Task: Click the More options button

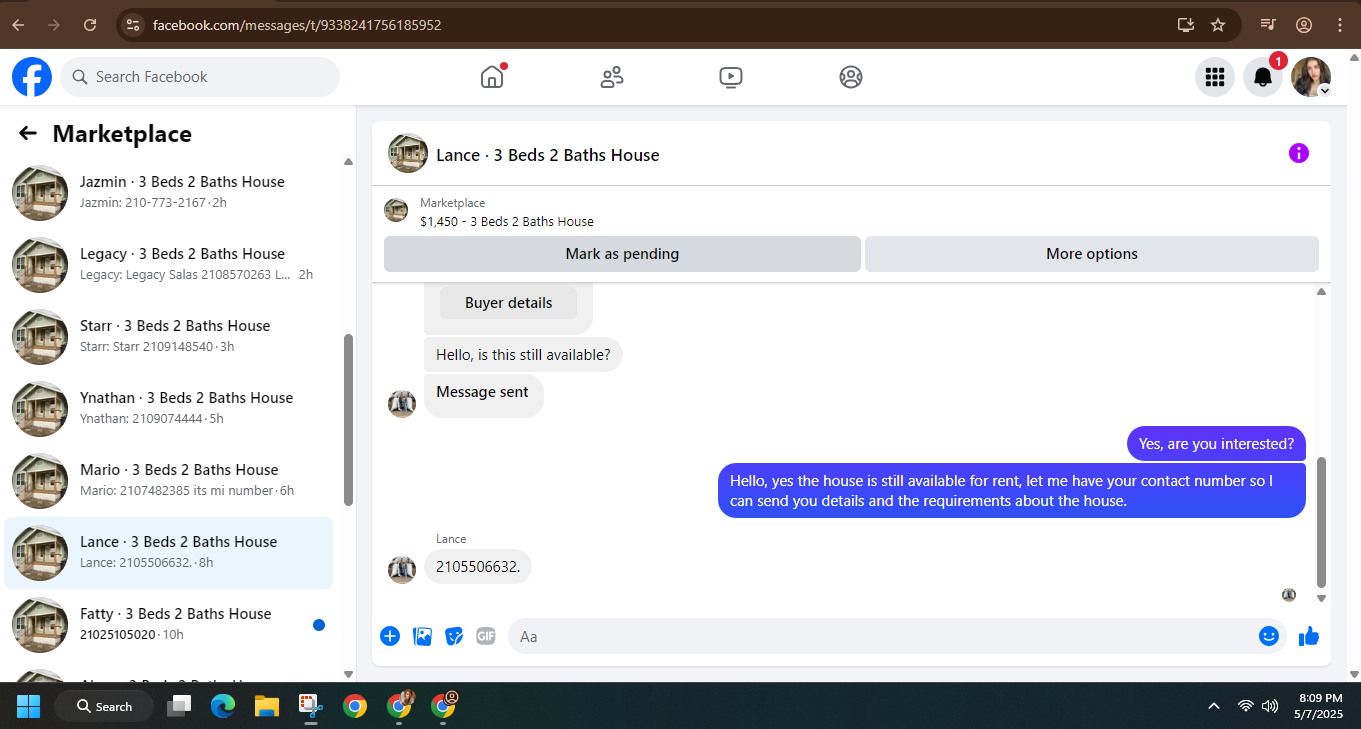Action: (1092, 254)
